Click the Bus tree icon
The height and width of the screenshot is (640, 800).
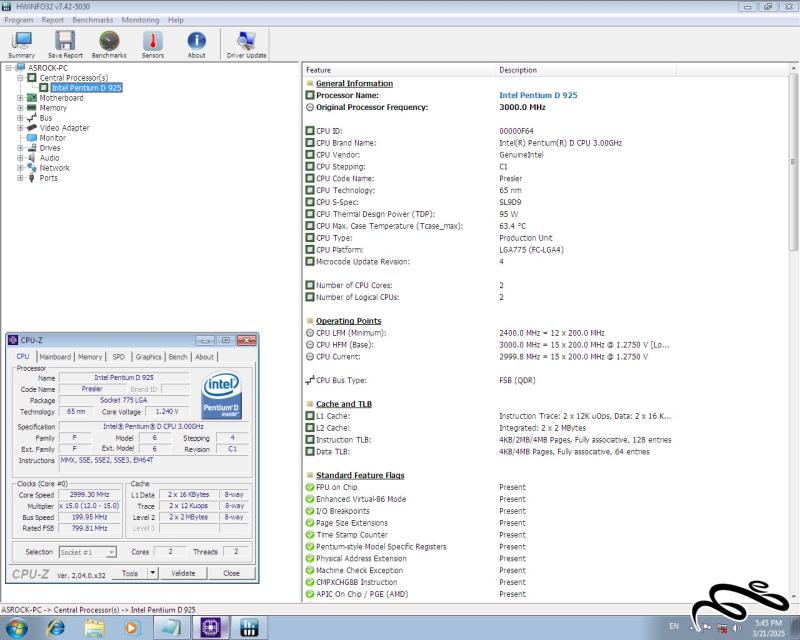pos(32,117)
